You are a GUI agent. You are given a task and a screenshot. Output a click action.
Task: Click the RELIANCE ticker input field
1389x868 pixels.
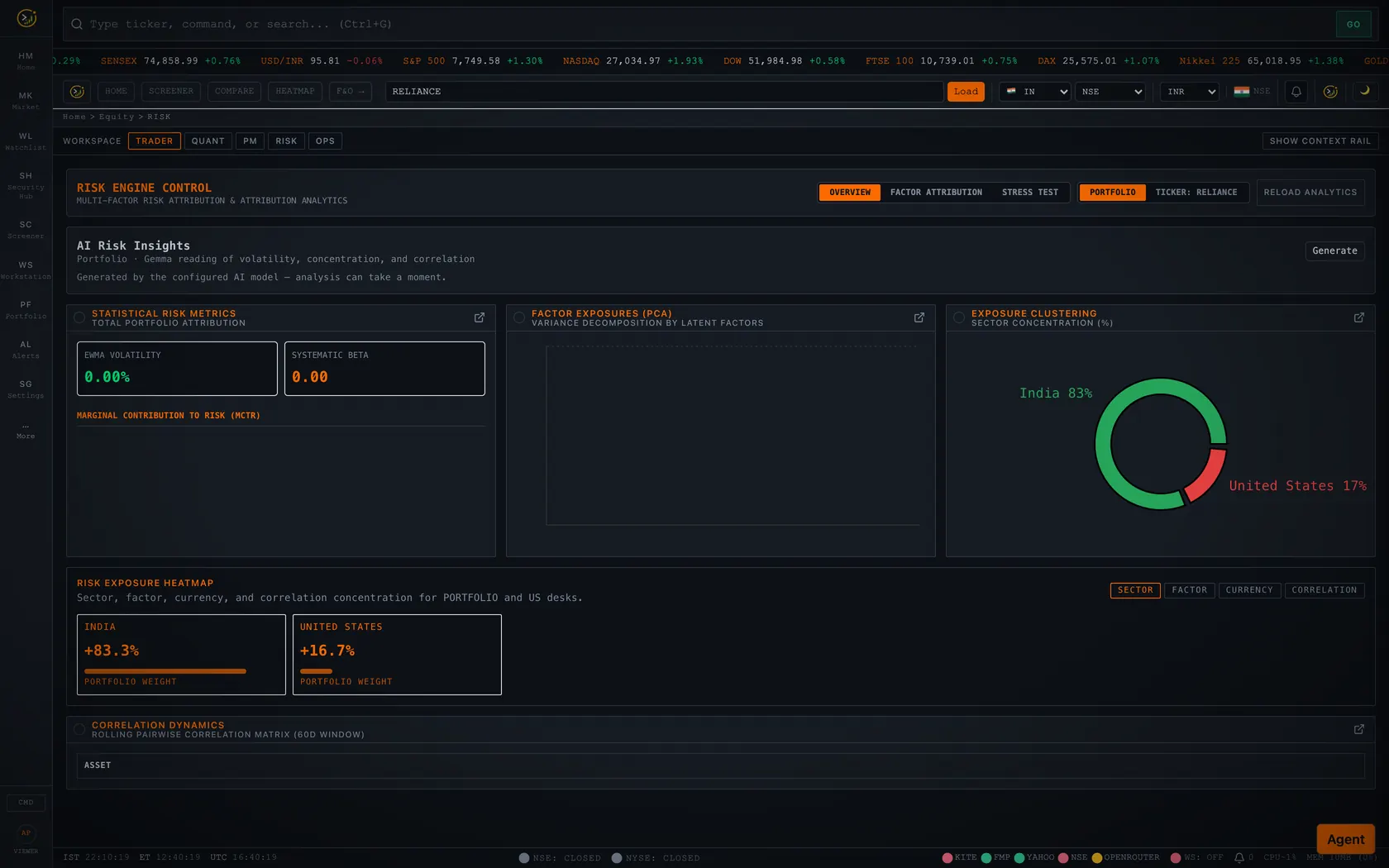(x=664, y=92)
